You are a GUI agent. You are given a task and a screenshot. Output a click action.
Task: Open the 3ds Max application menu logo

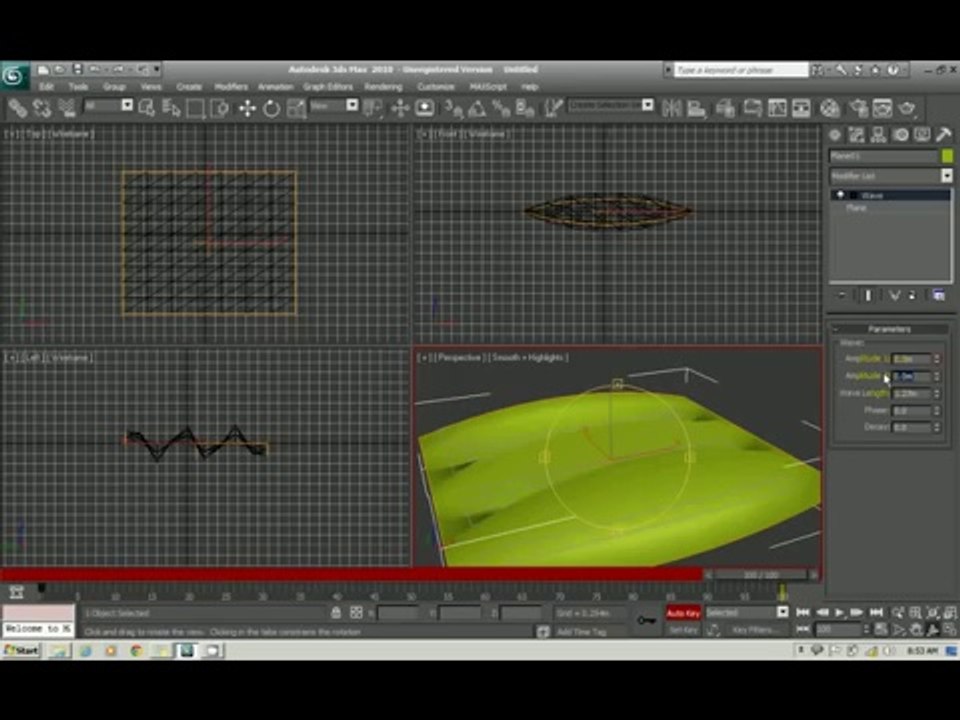13,76
